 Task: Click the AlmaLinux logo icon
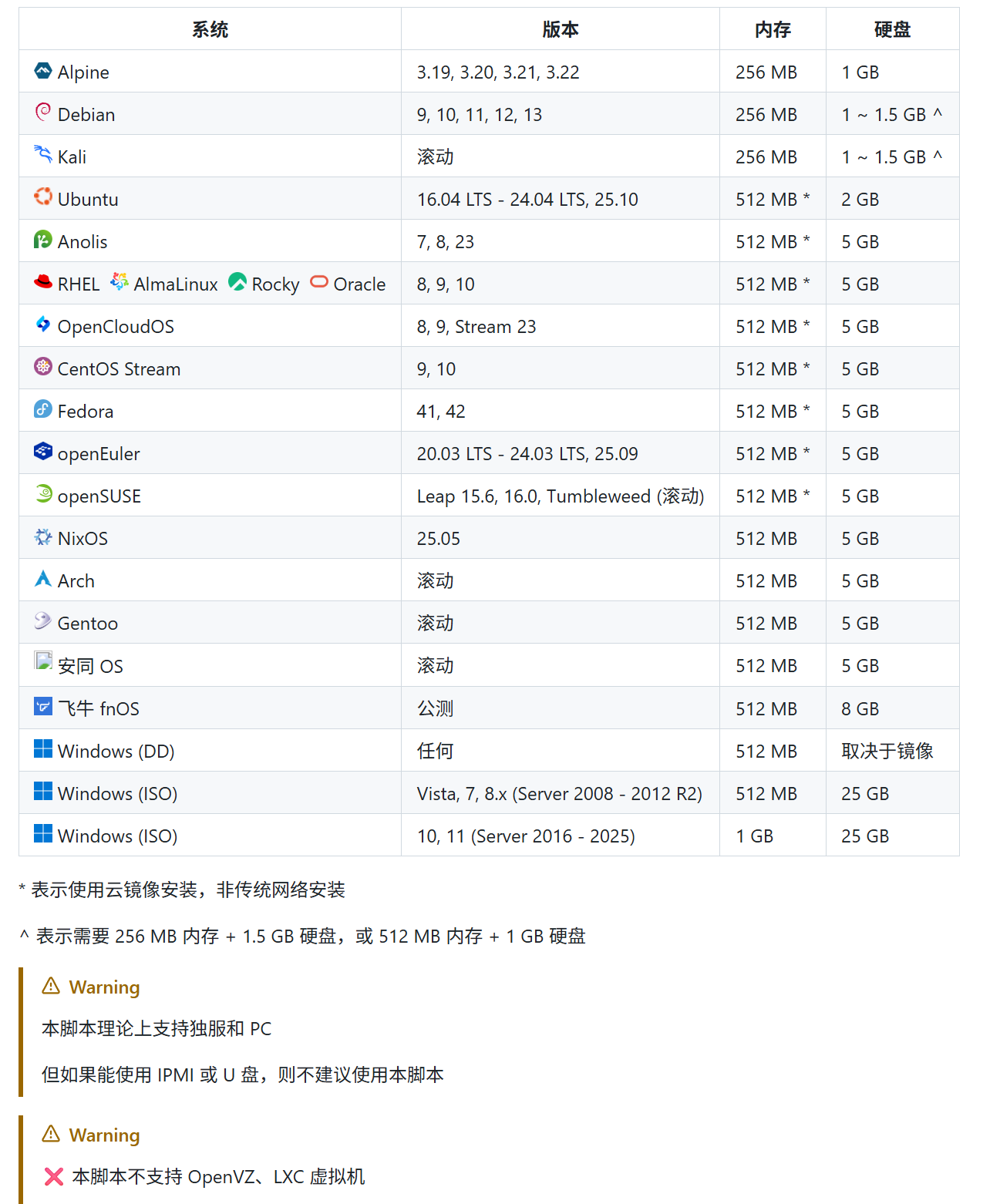pyautogui.click(x=120, y=282)
